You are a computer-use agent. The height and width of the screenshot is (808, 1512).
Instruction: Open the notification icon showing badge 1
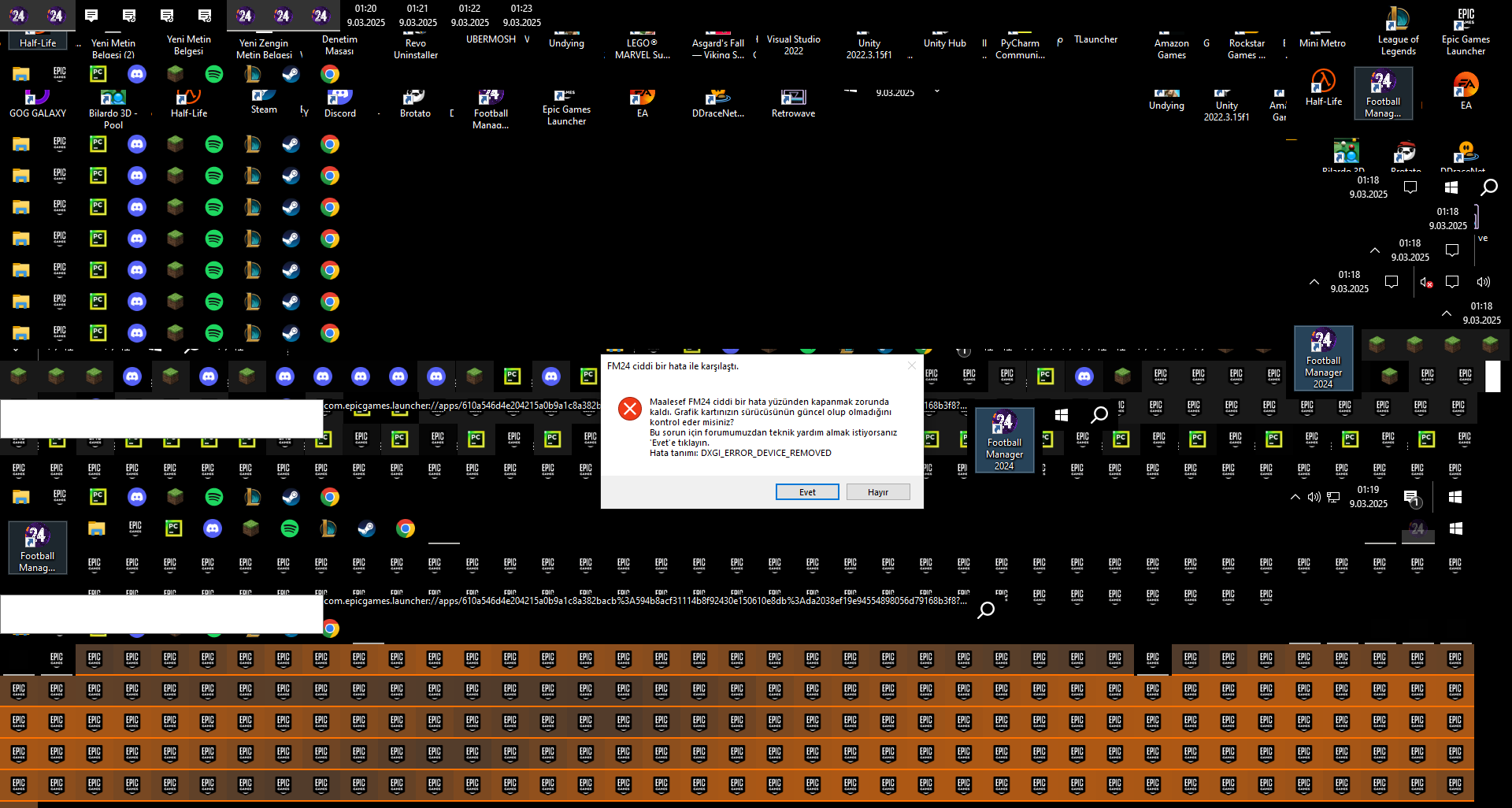1412,498
